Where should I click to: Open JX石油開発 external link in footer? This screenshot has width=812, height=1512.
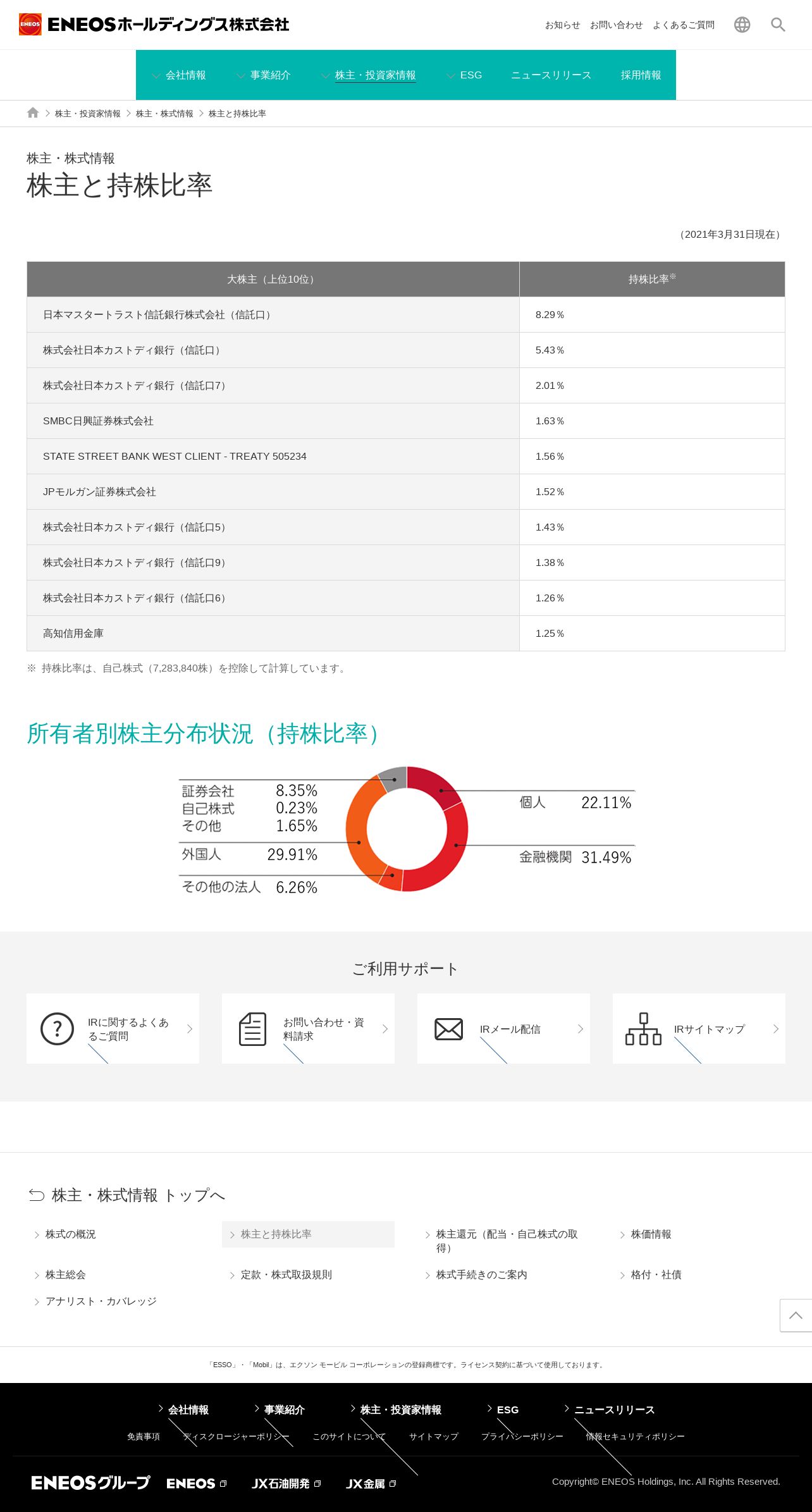pos(286,1484)
